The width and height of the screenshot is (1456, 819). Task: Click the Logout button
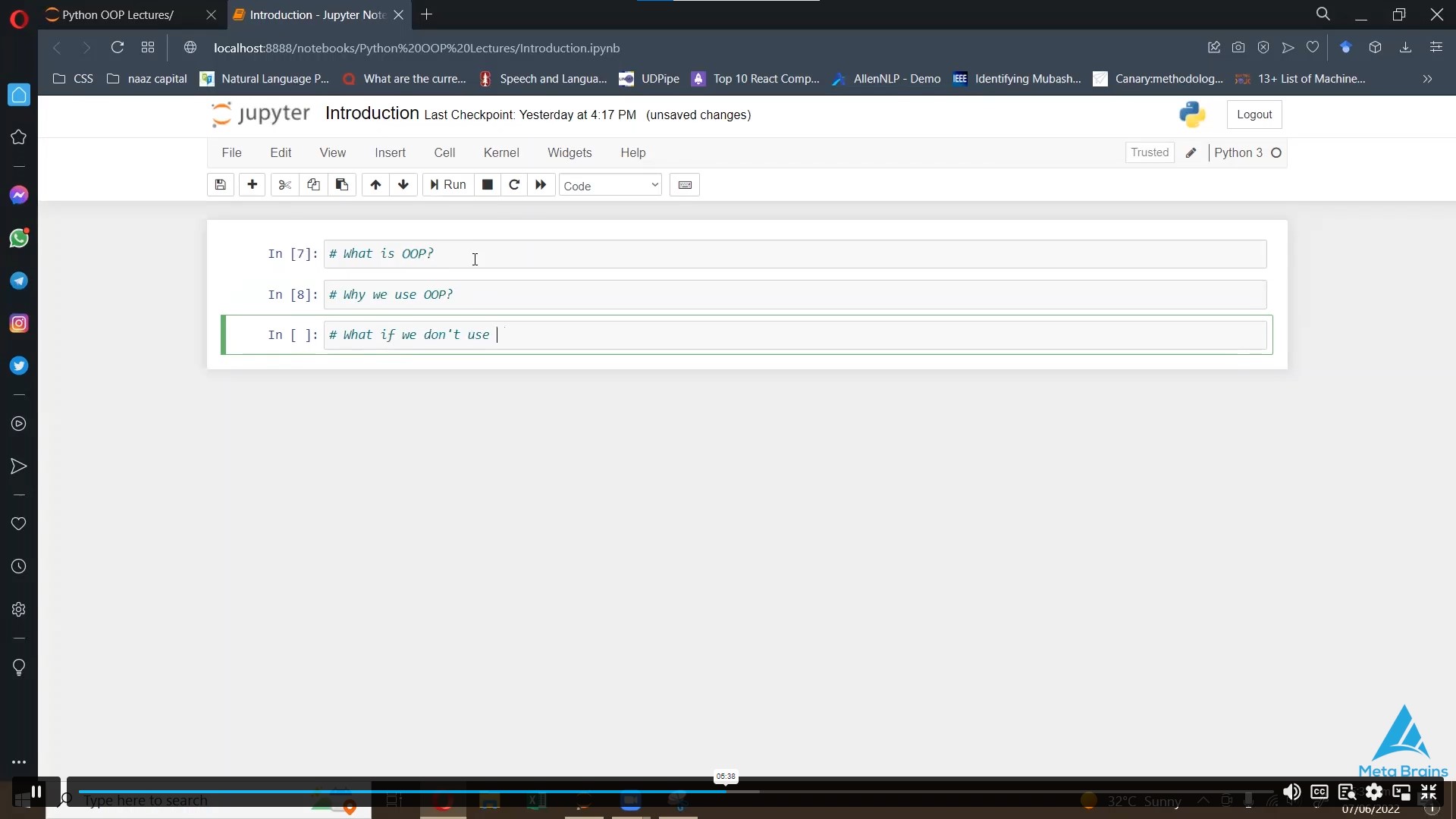pos(1253,113)
